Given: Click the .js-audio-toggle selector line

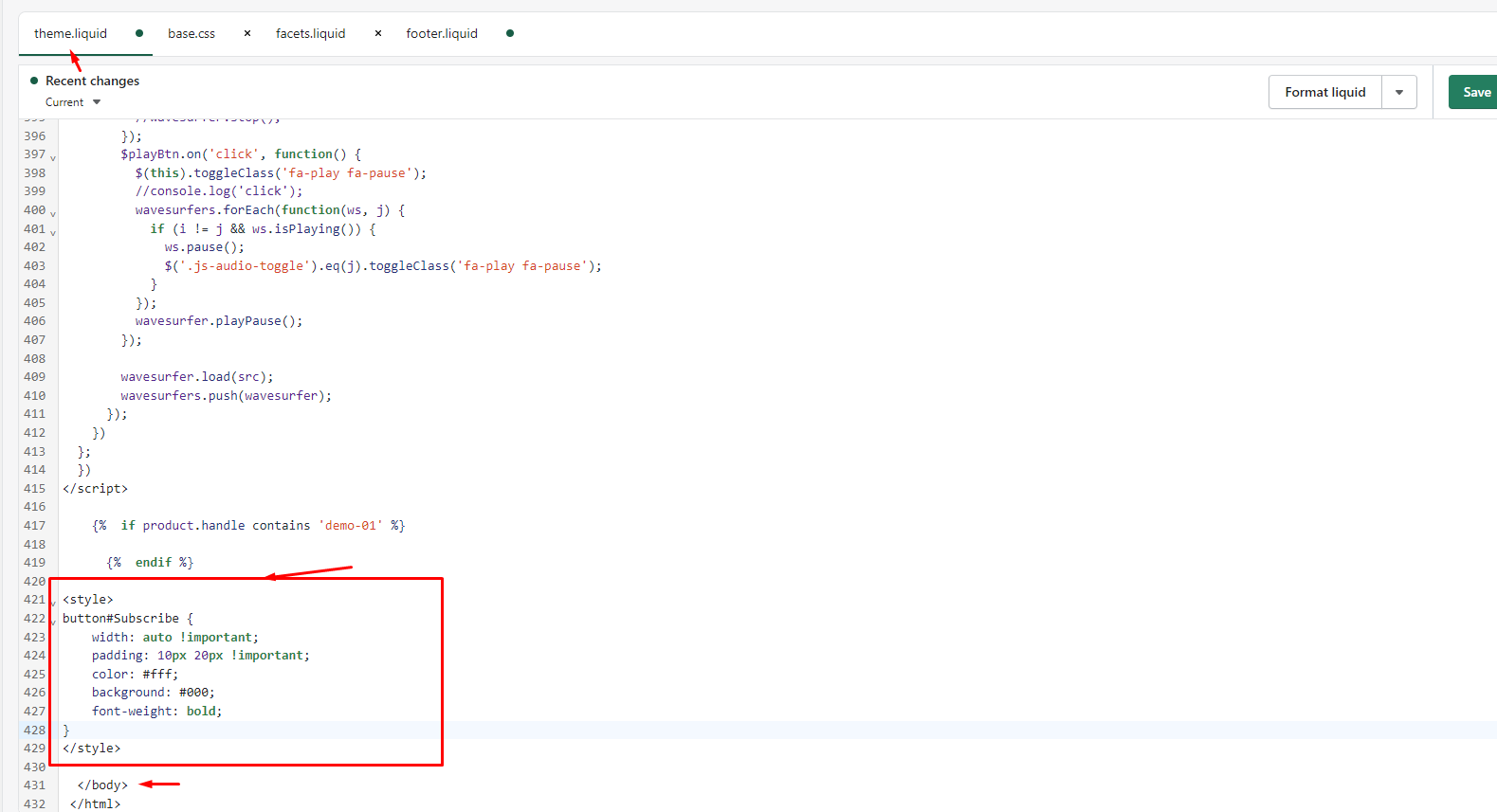Looking at the screenshot, I should (x=383, y=266).
